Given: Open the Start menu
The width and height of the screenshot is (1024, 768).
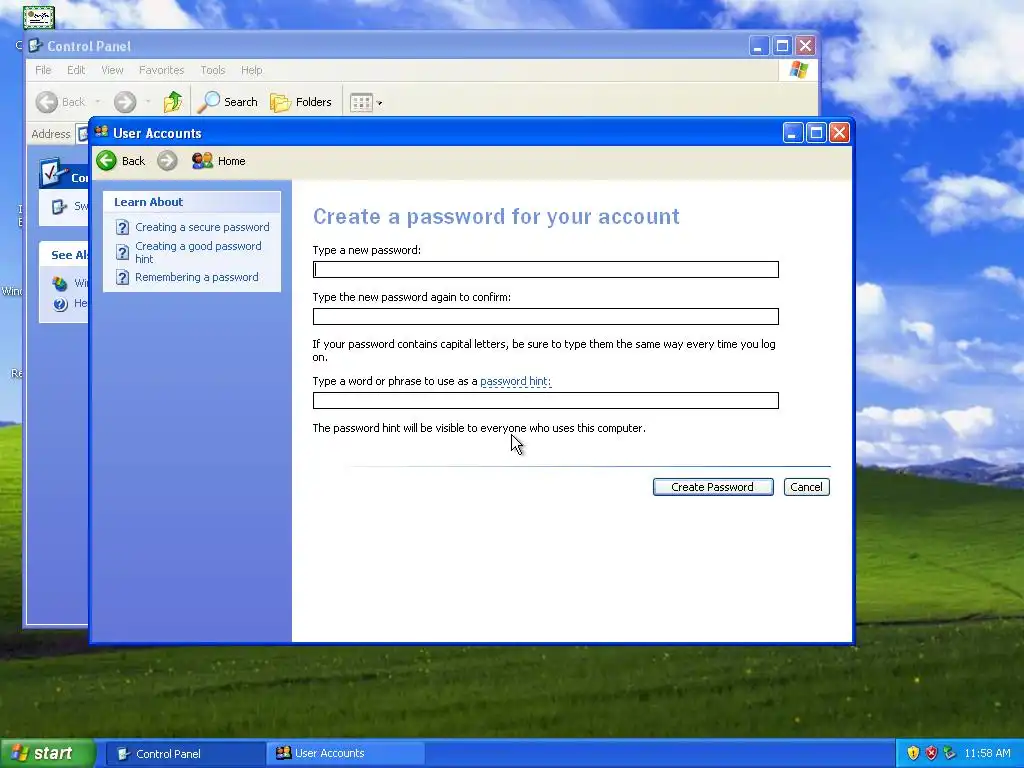Looking at the screenshot, I should tap(47, 753).
